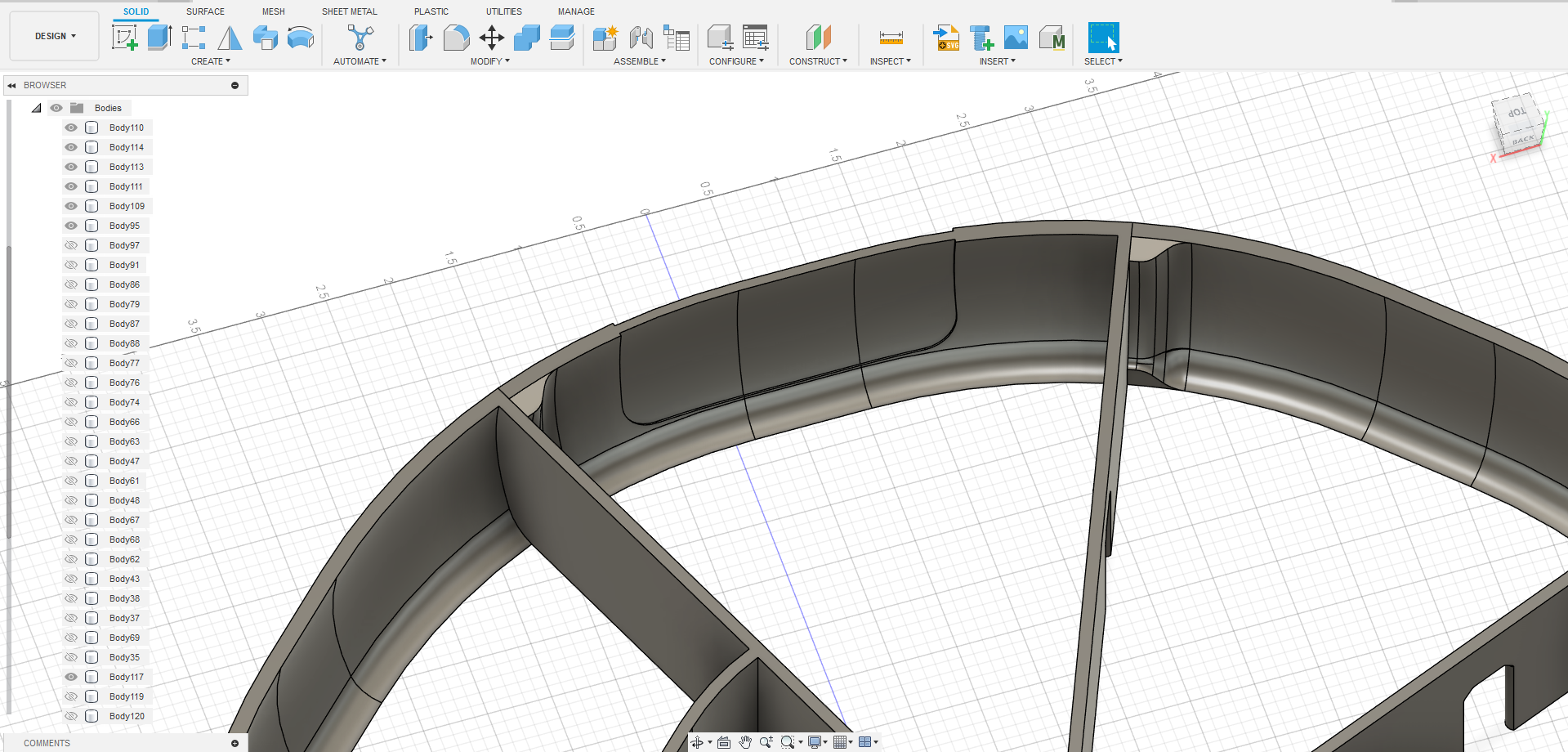
Task: Open the Bill of Materials icon
Action: (677, 38)
